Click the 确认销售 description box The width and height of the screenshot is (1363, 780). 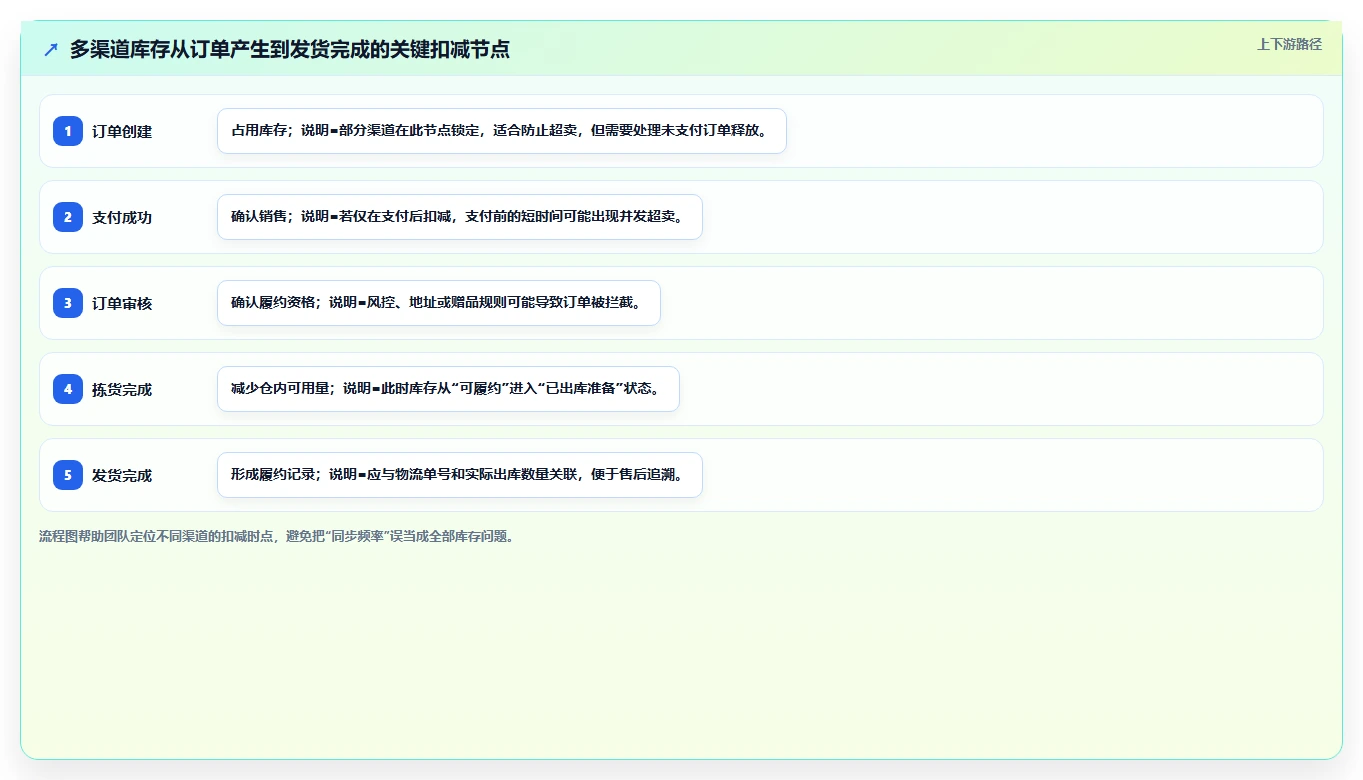460,217
